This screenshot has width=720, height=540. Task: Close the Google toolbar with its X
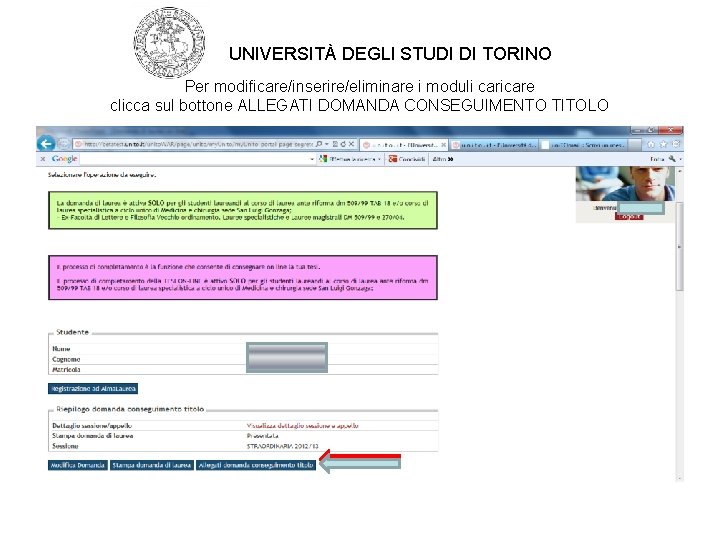coord(43,159)
